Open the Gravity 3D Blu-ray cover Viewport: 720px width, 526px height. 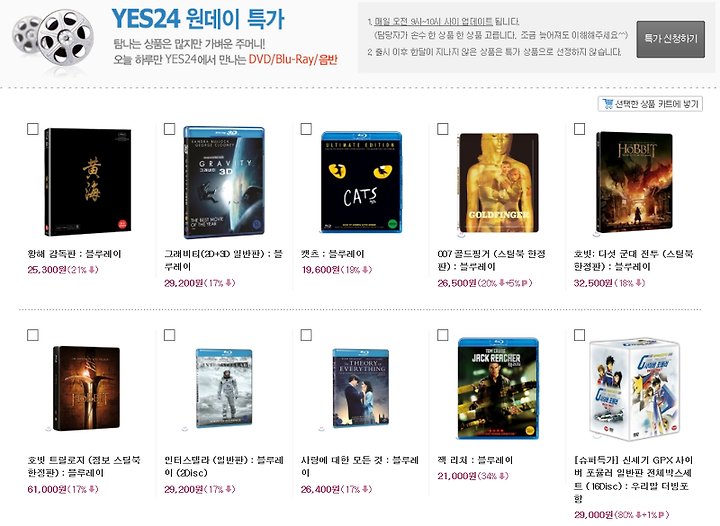[x=224, y=182]
